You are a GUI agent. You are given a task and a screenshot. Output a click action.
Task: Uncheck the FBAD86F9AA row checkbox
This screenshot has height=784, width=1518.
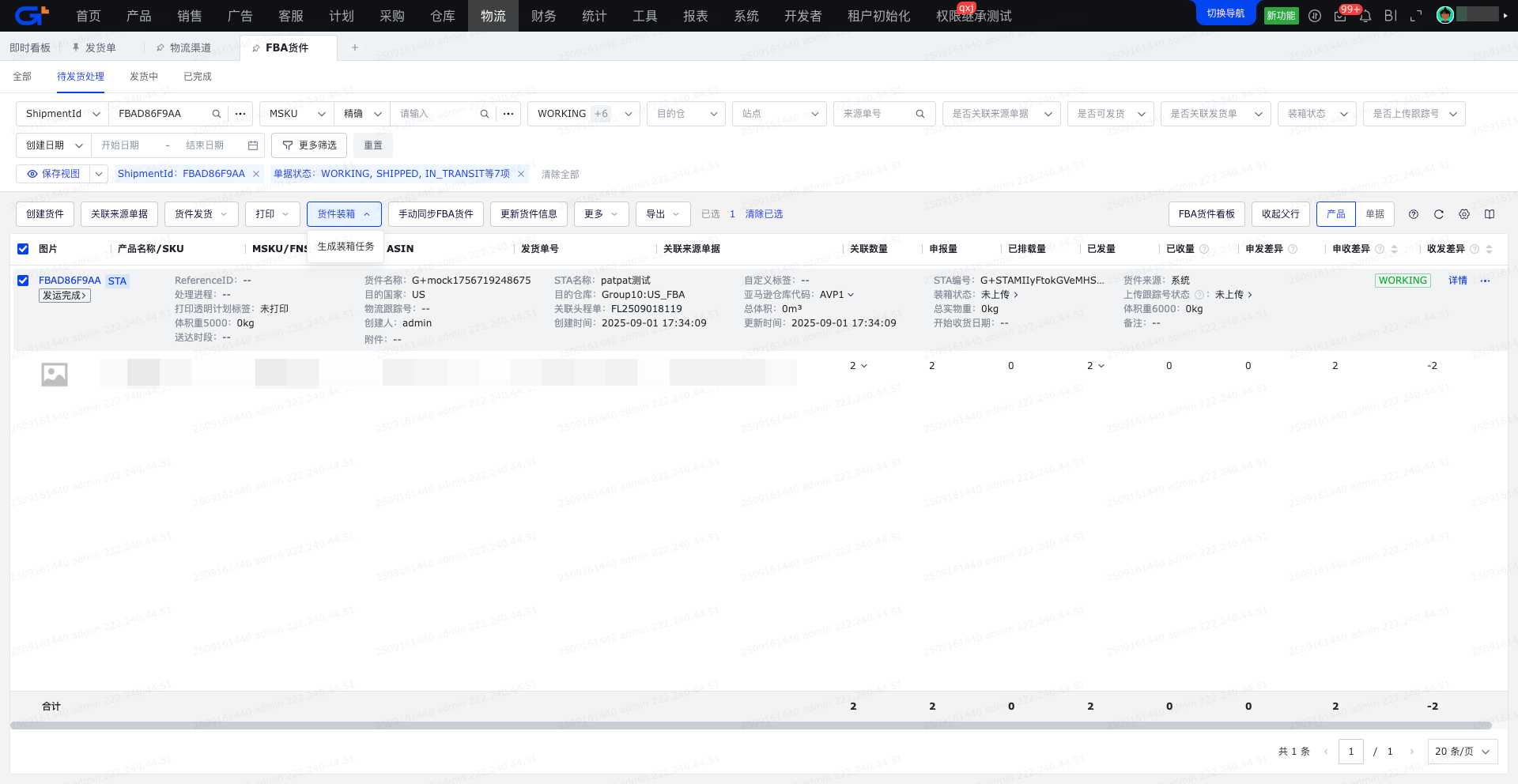[x=23, y=281]
